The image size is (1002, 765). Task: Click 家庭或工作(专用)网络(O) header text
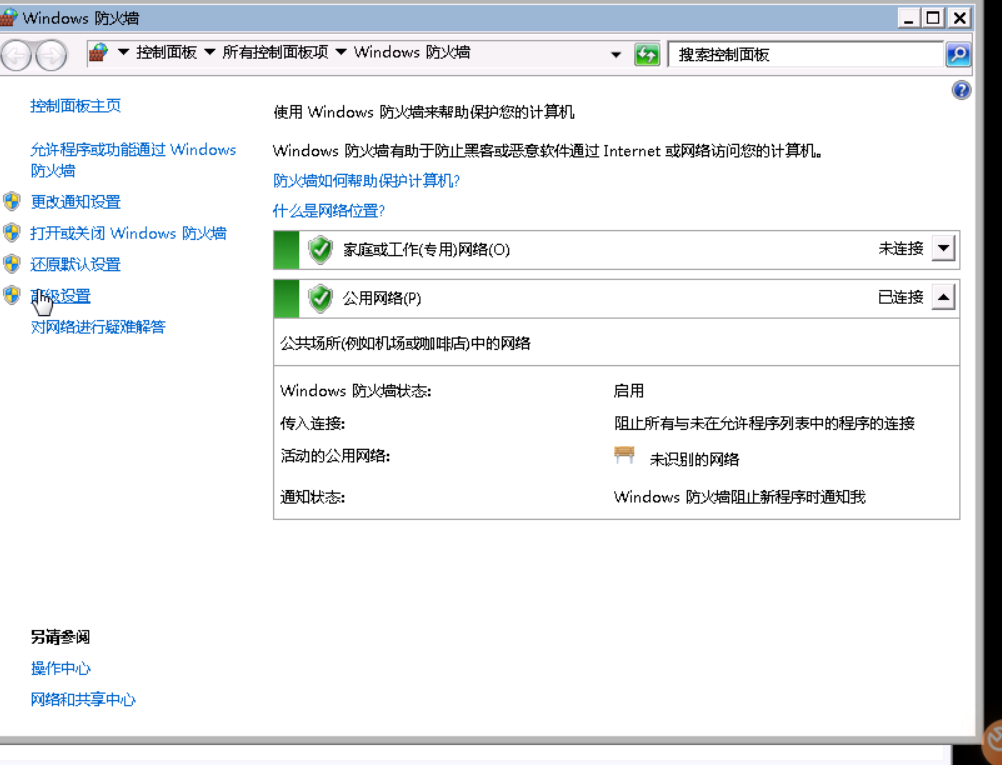pos(426,249)
